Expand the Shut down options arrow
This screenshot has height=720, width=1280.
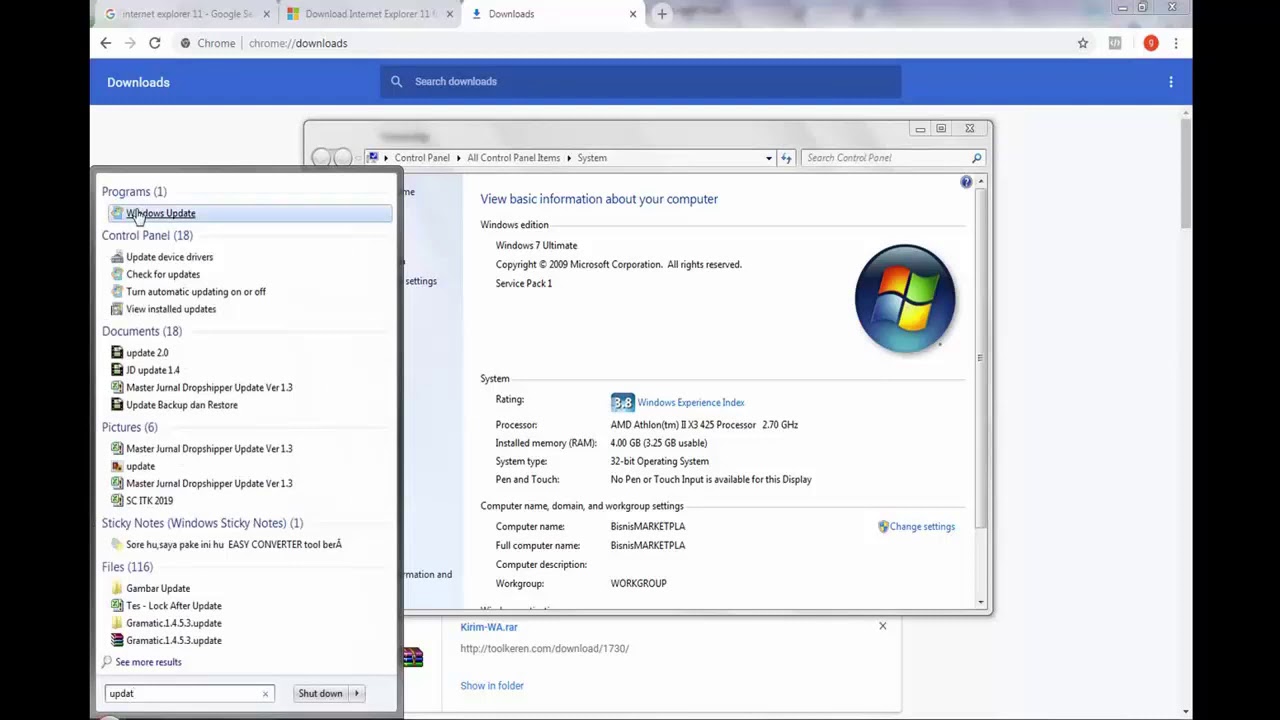click(356, 693)
